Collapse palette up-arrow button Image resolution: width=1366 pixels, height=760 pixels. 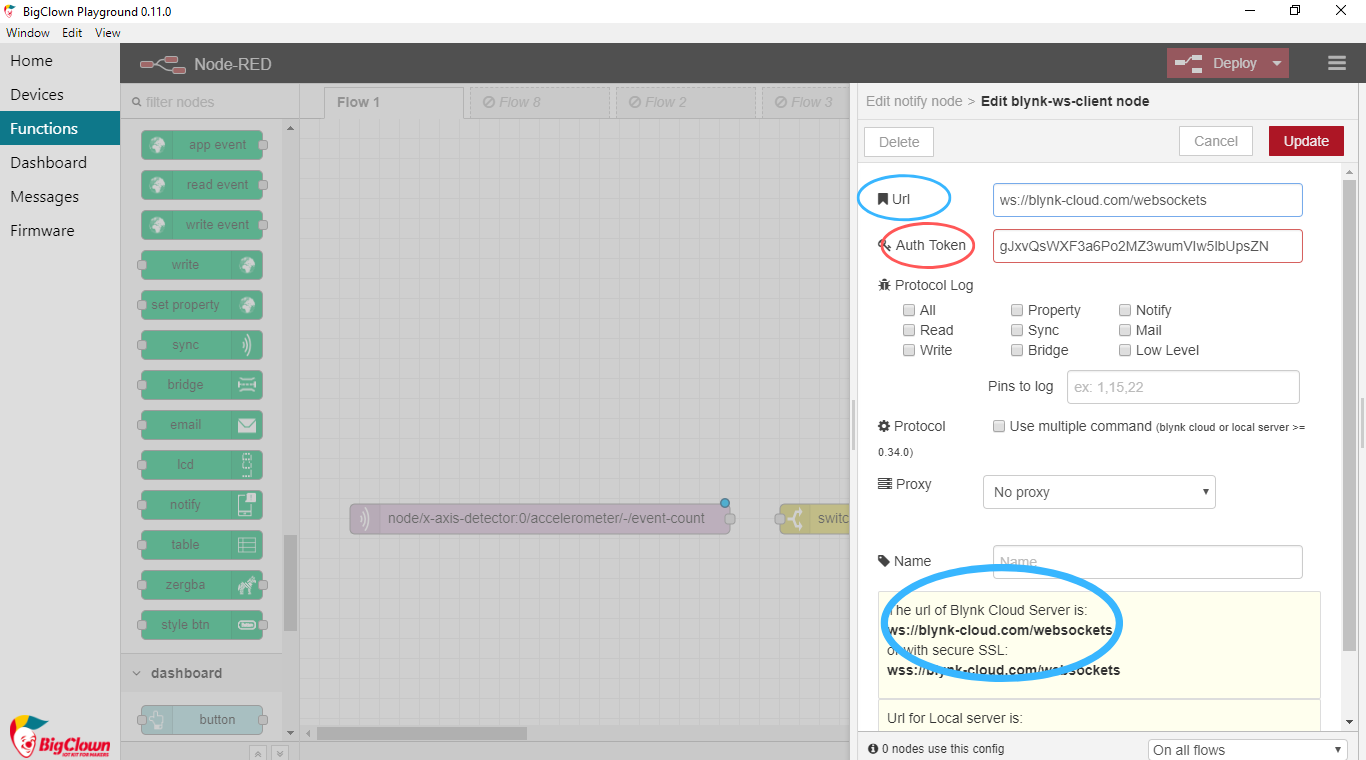click(257, 753)
